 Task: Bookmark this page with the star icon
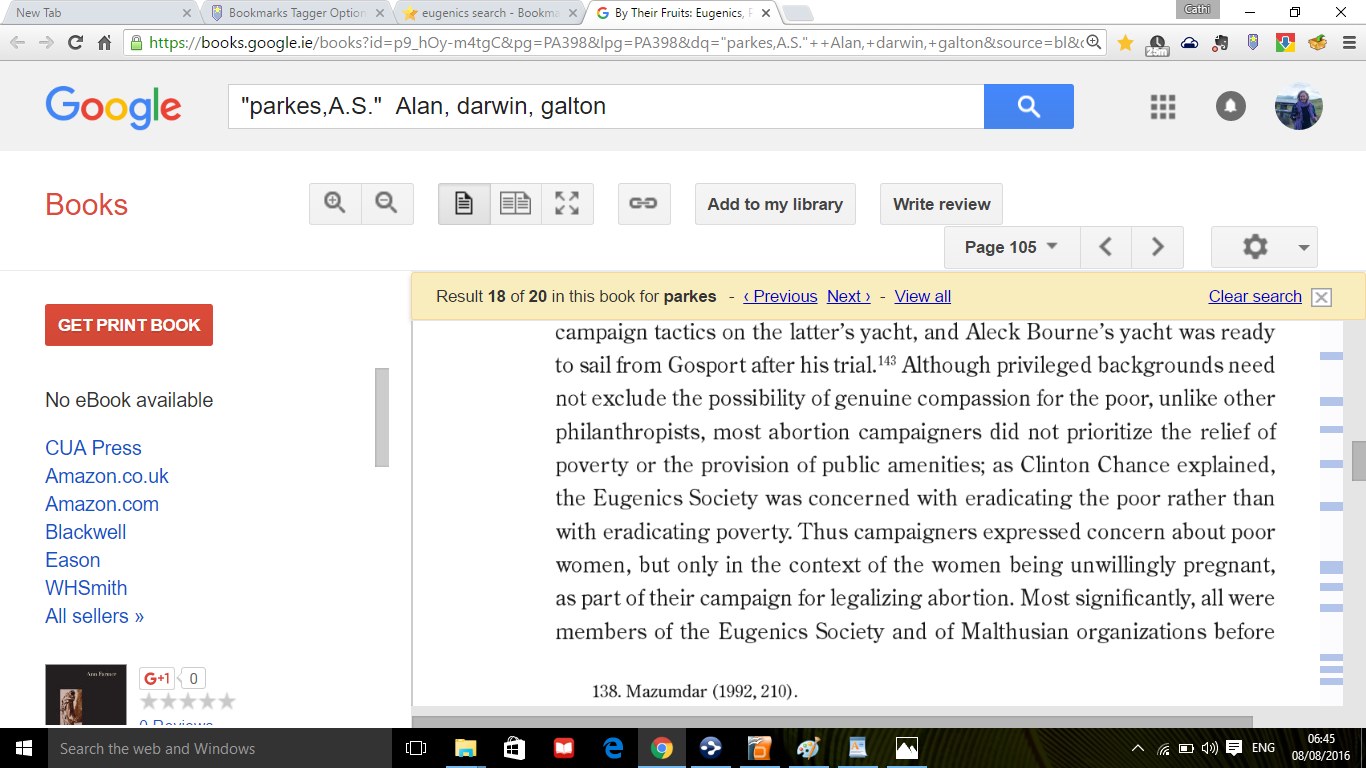[x=1126, y=43]
